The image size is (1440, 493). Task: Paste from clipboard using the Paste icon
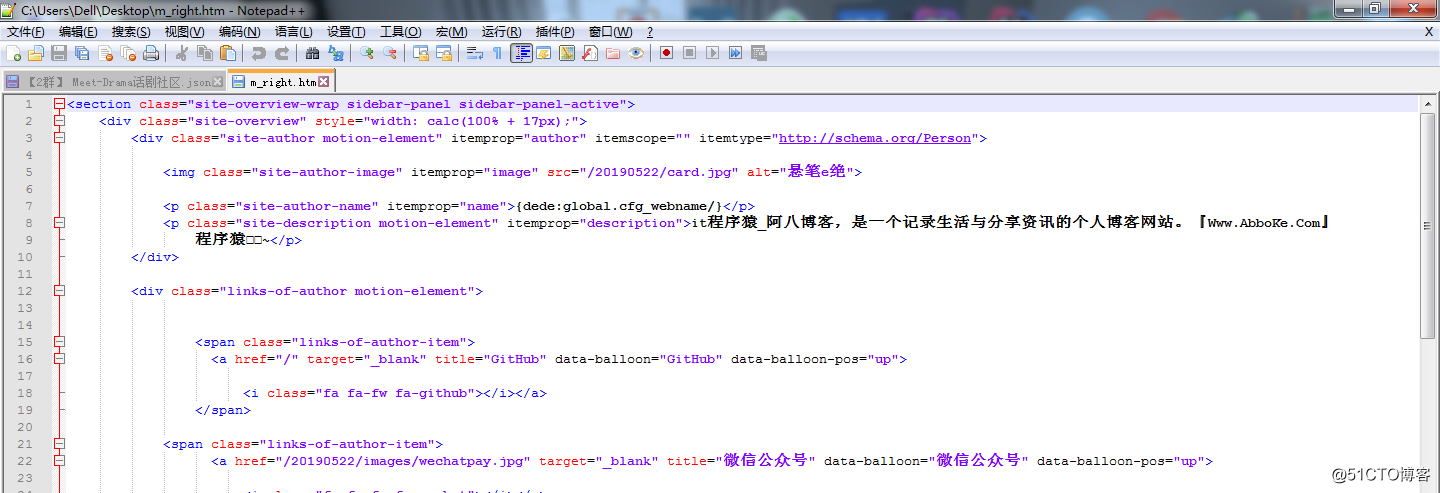228,53
